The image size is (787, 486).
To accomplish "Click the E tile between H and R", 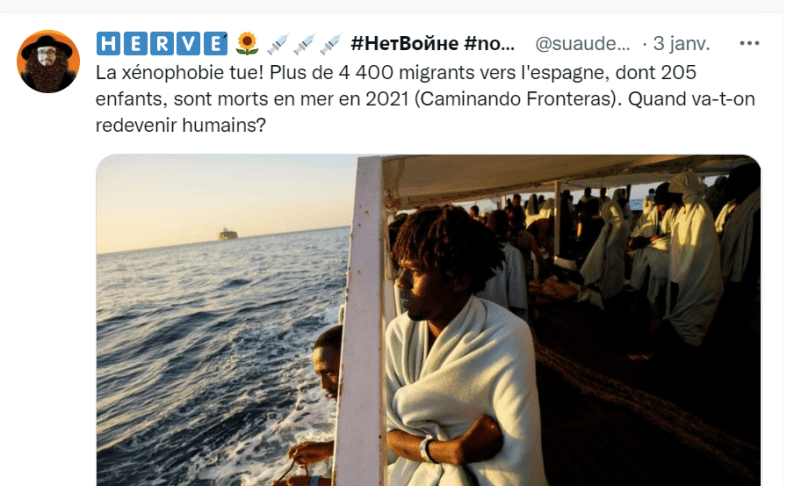I will (135, 44).
